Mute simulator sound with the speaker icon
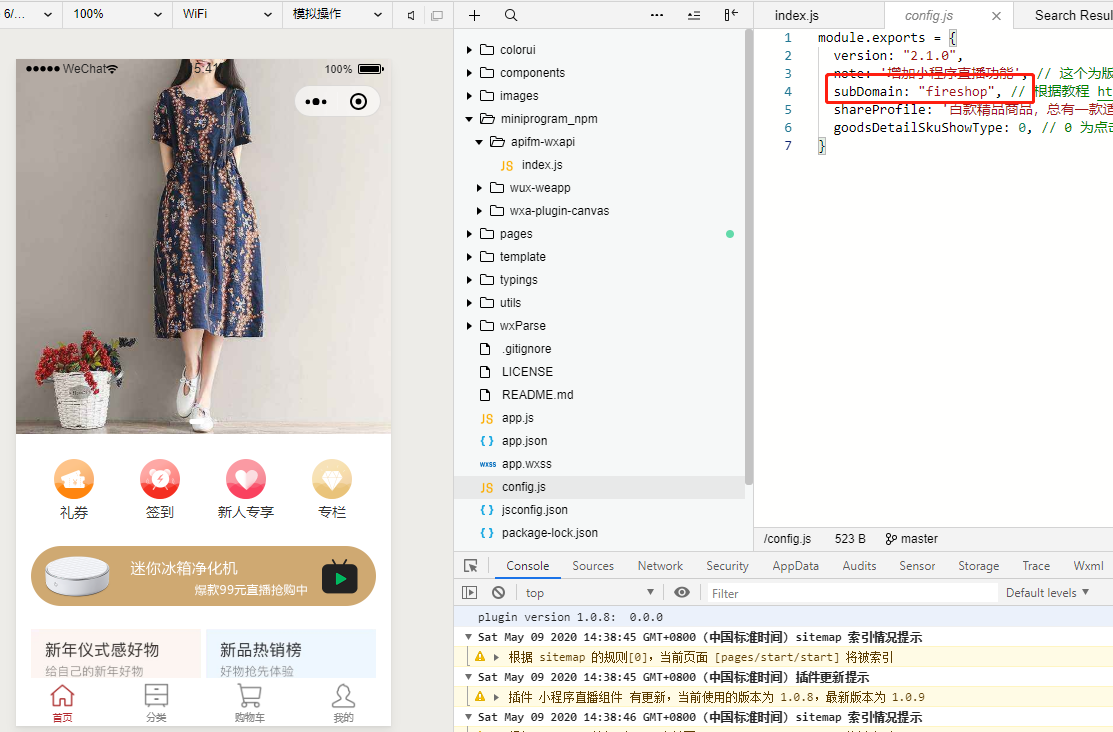This screenshot has height=732, width=1113. coord(411,15)
